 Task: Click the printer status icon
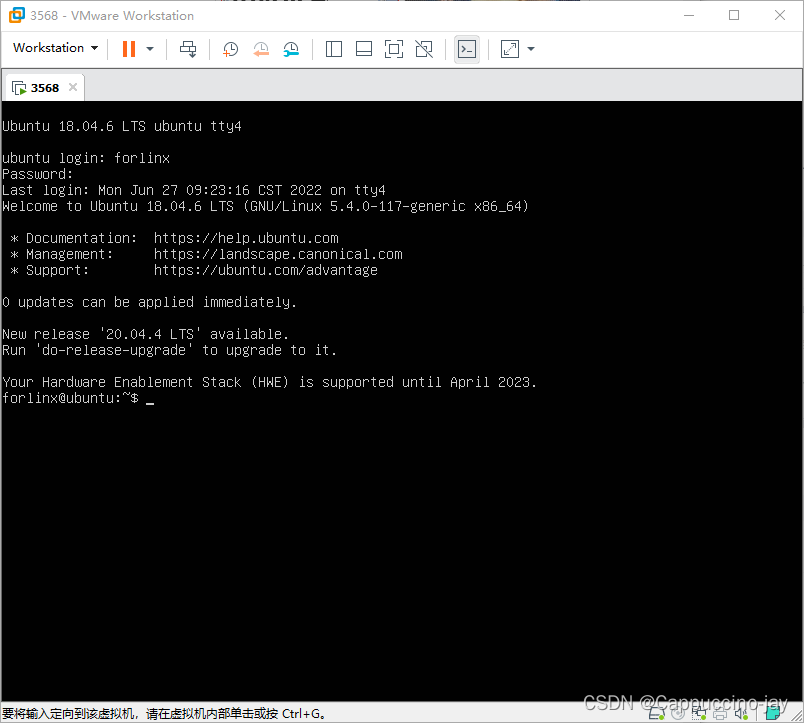[x=720, y=714]
